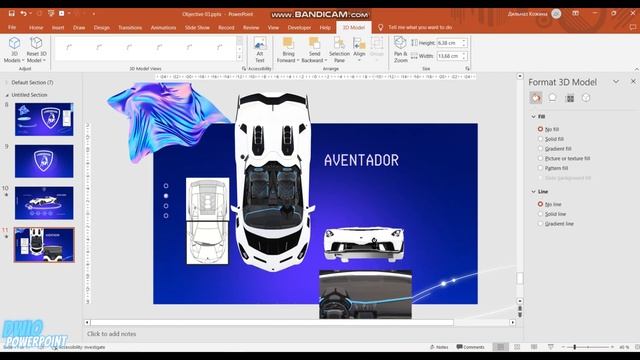Viewport: 640px width, 360px height.
Task: Switch to the Slide Show tab
Action: pos(197,27)
